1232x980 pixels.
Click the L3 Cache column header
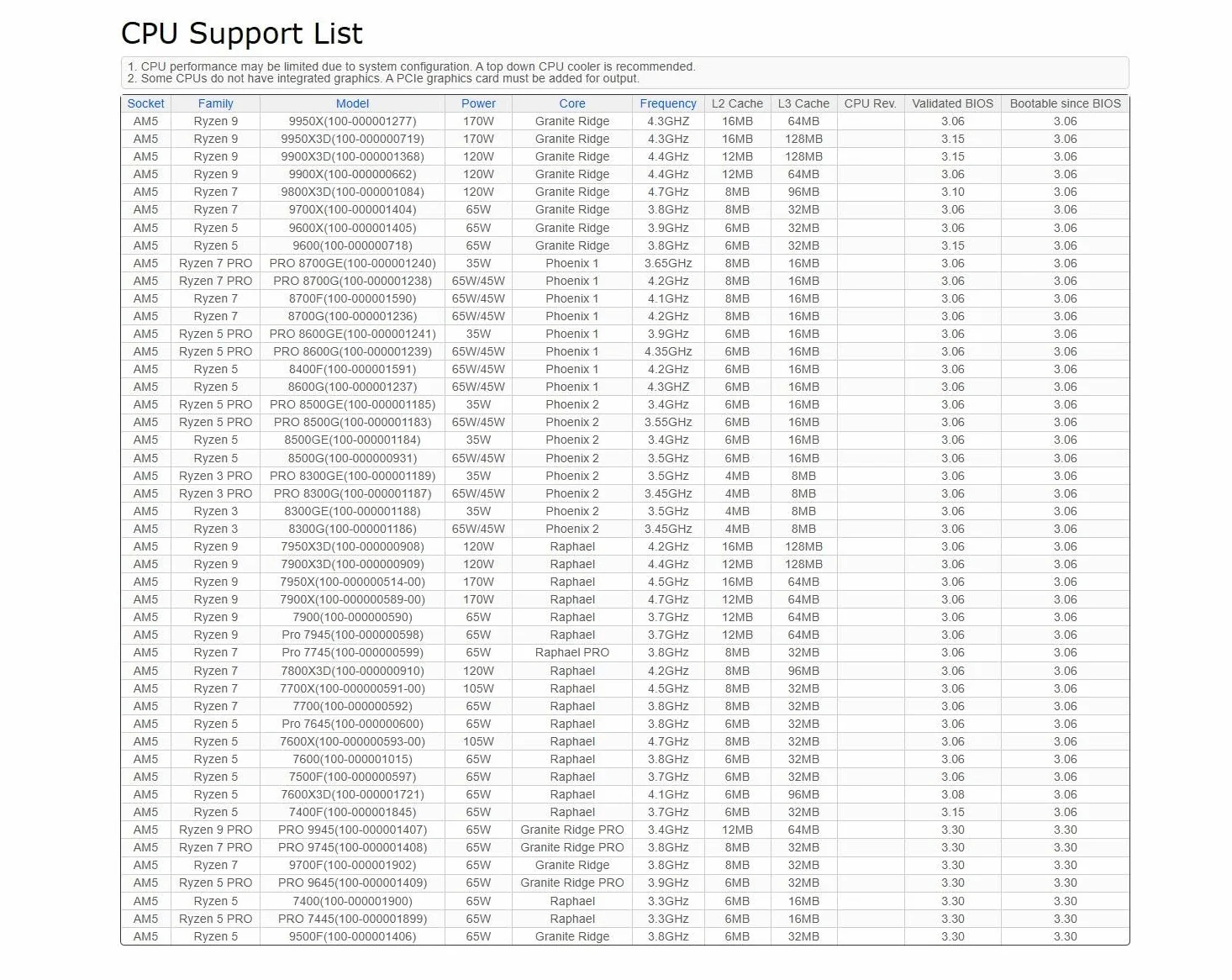[x=803, y=103]
